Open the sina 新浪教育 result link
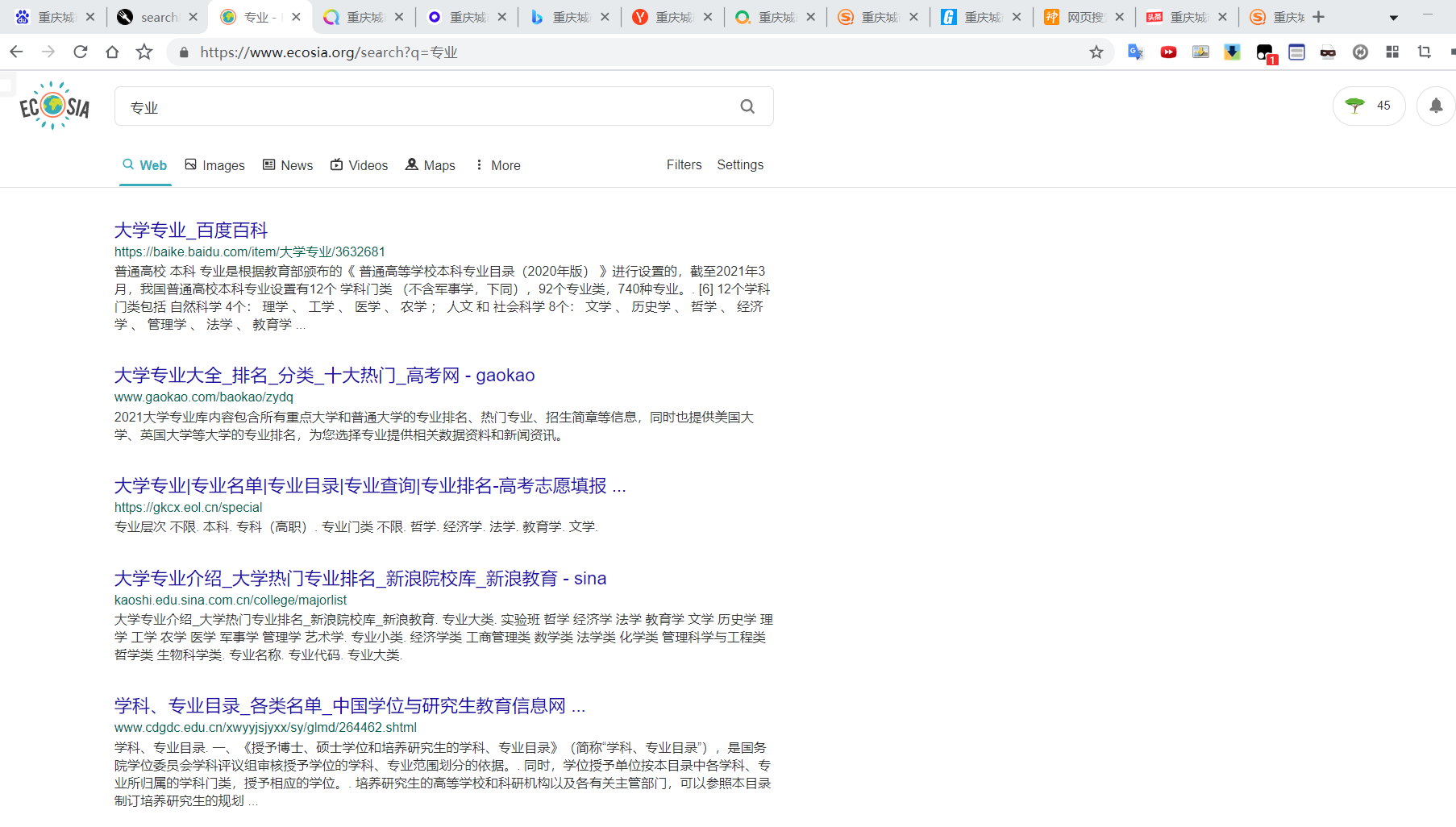 click(360, 579)
